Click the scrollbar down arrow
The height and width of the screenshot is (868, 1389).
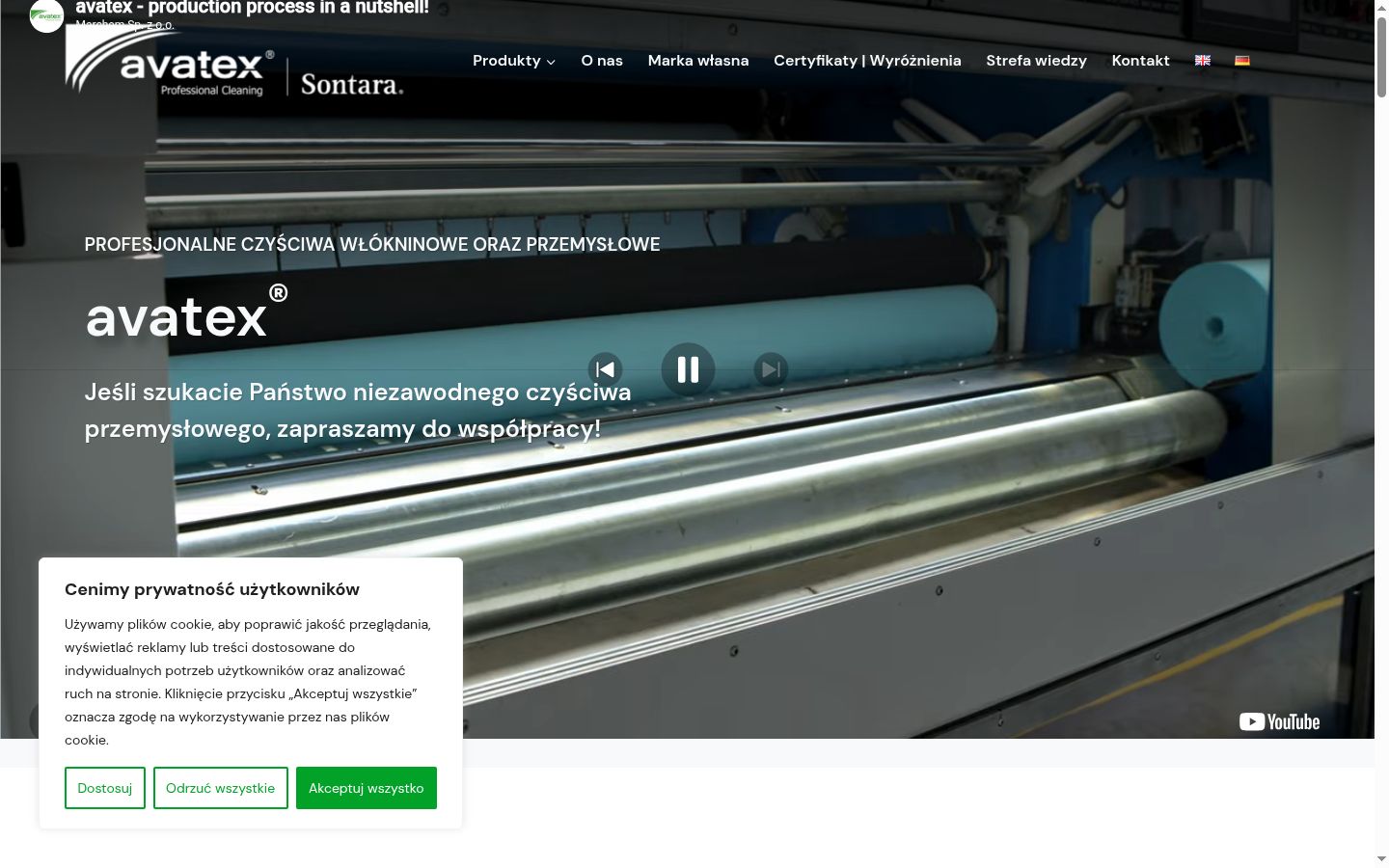[x=1381, y=858]
